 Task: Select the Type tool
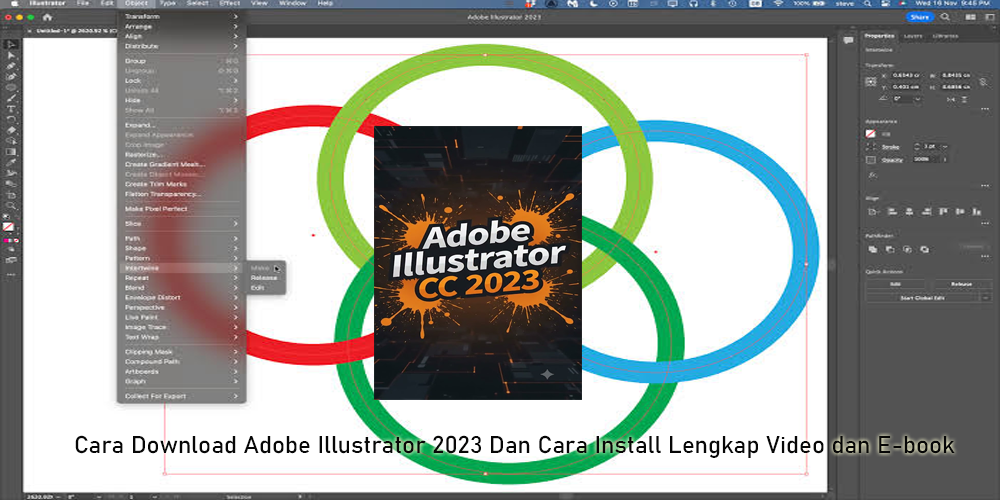click(11, 108)
